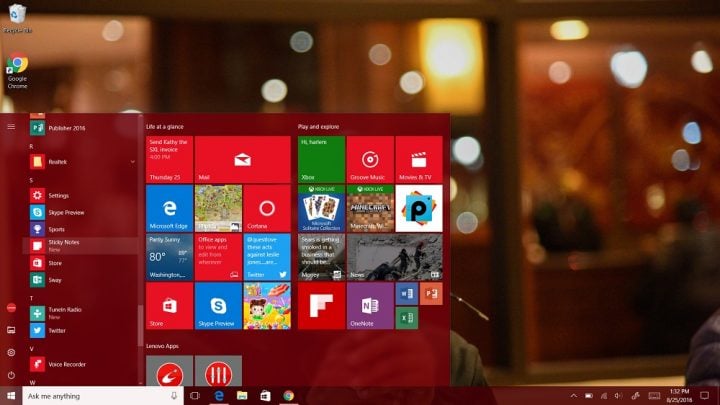Open Settings gear in the Start rail
720x405 pixels.
11,352
